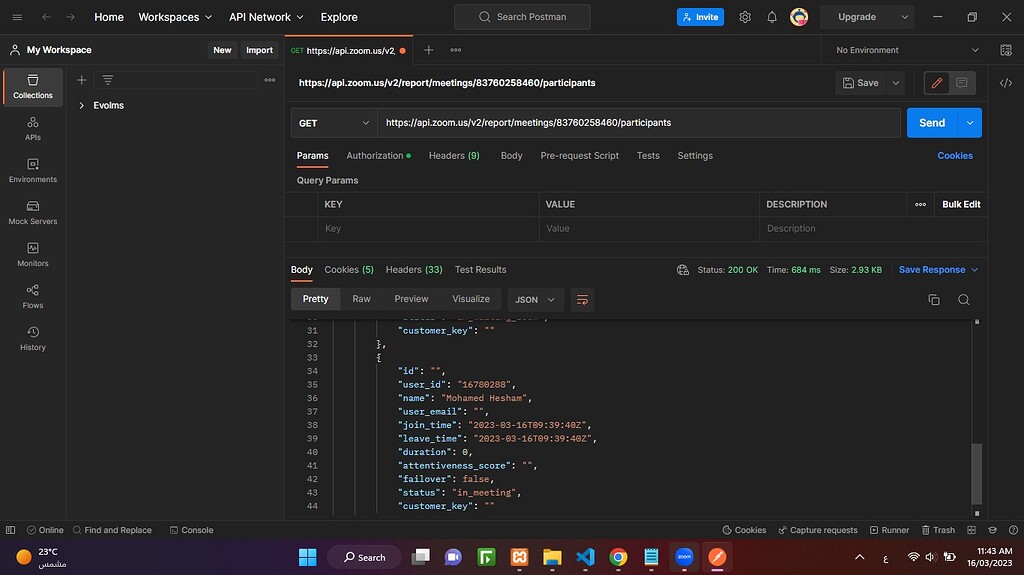The height and width of the screenshot is (575, 1024).
Task: Expand the Evolms collection
Action: pos(82,105)
